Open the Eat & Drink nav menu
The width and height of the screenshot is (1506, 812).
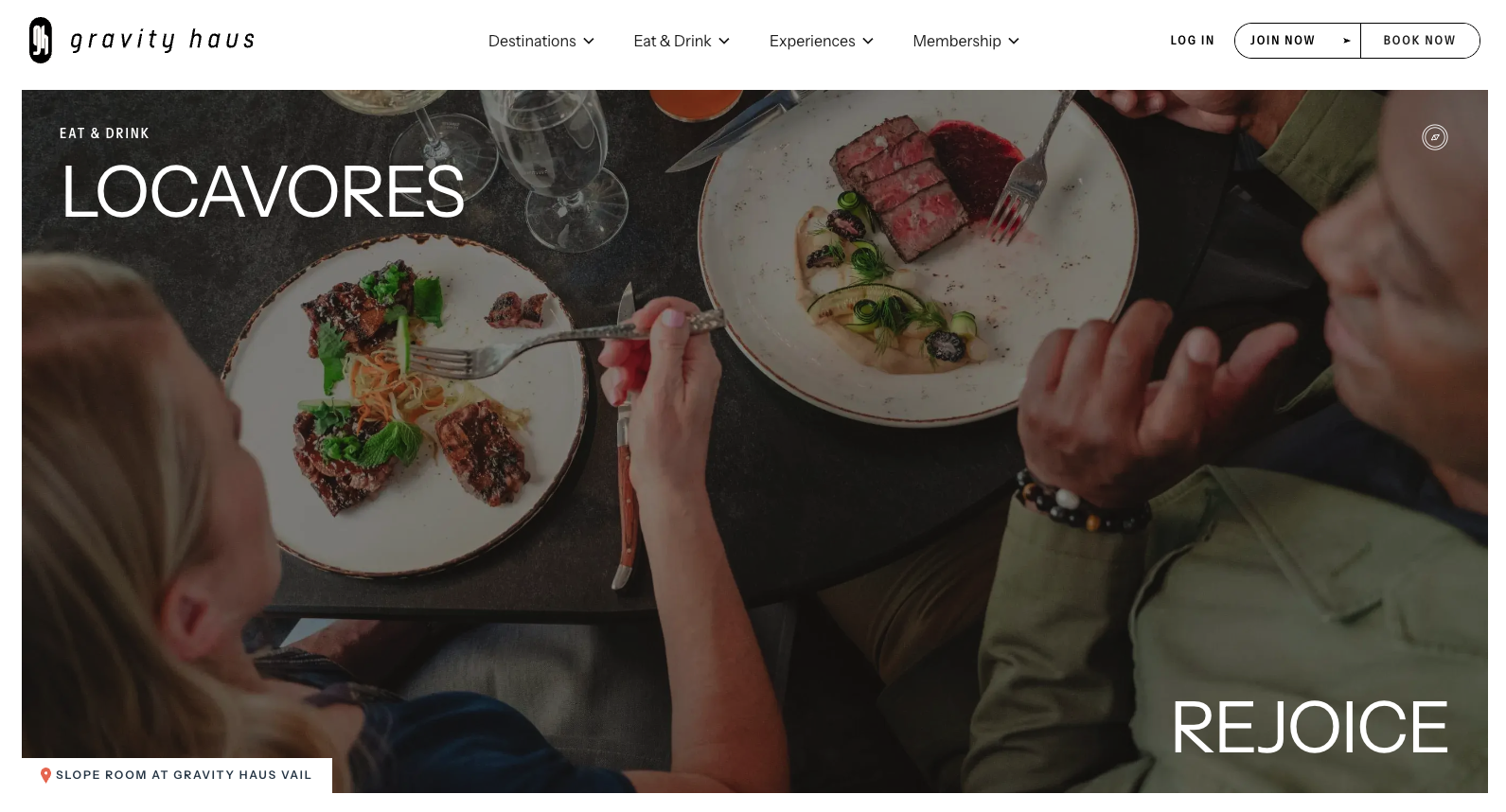pos(672,41)
